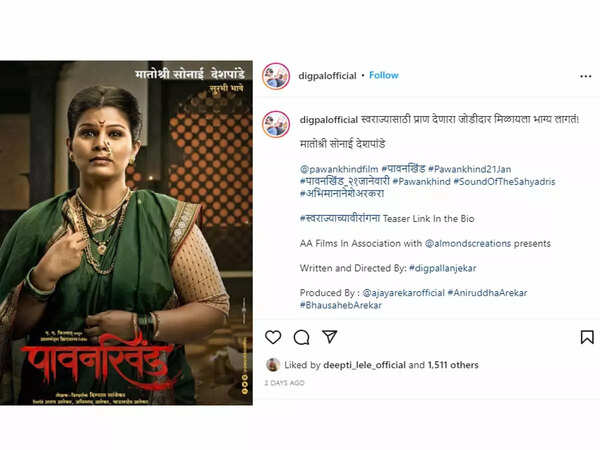Open the #BhausahebArekar hashtag
The width and height of the screenshot is (600, 450).
pyautogui.click(x=341, y=305)
